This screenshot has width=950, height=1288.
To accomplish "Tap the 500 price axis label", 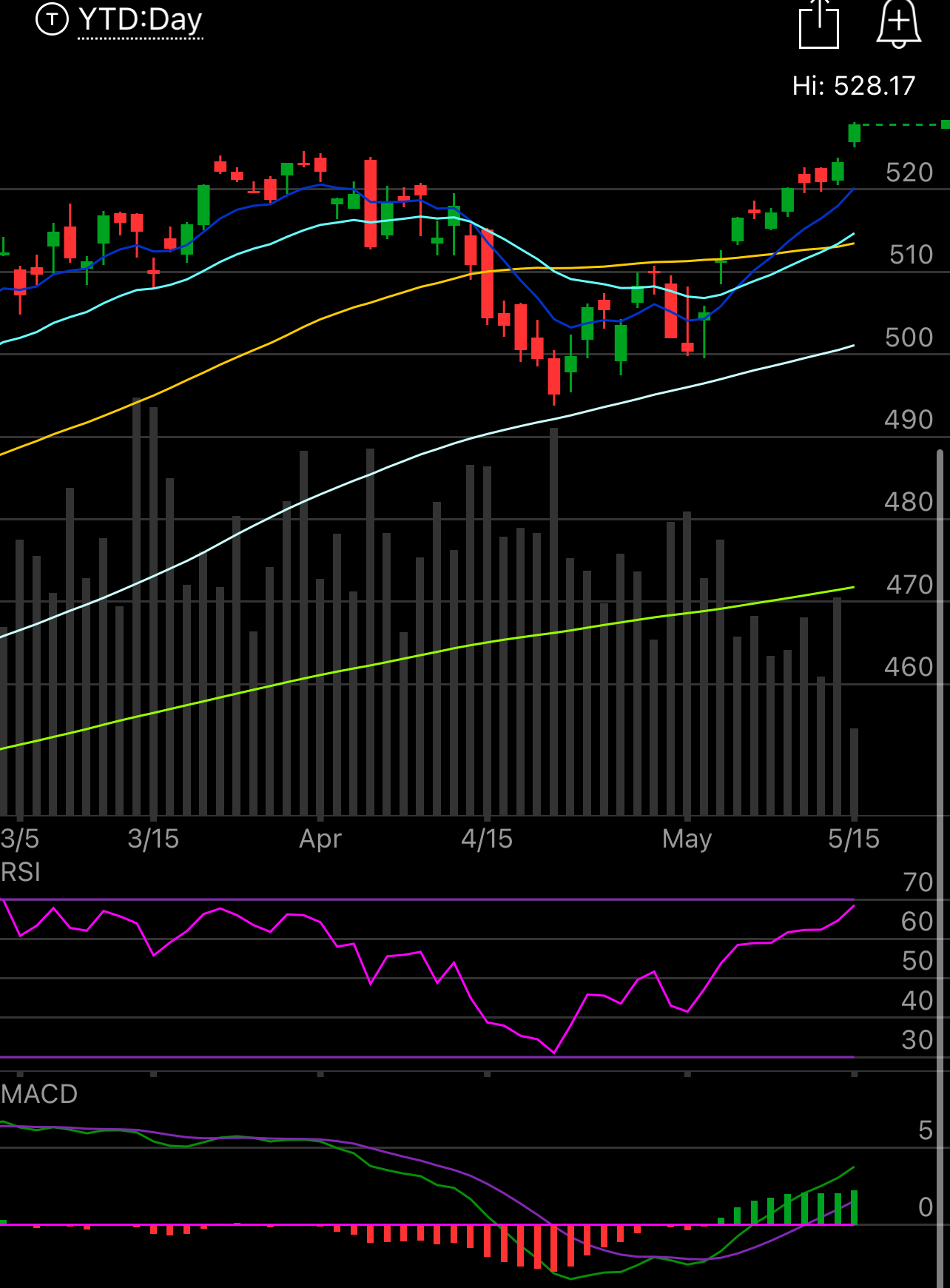I will (x=909, y=338).
